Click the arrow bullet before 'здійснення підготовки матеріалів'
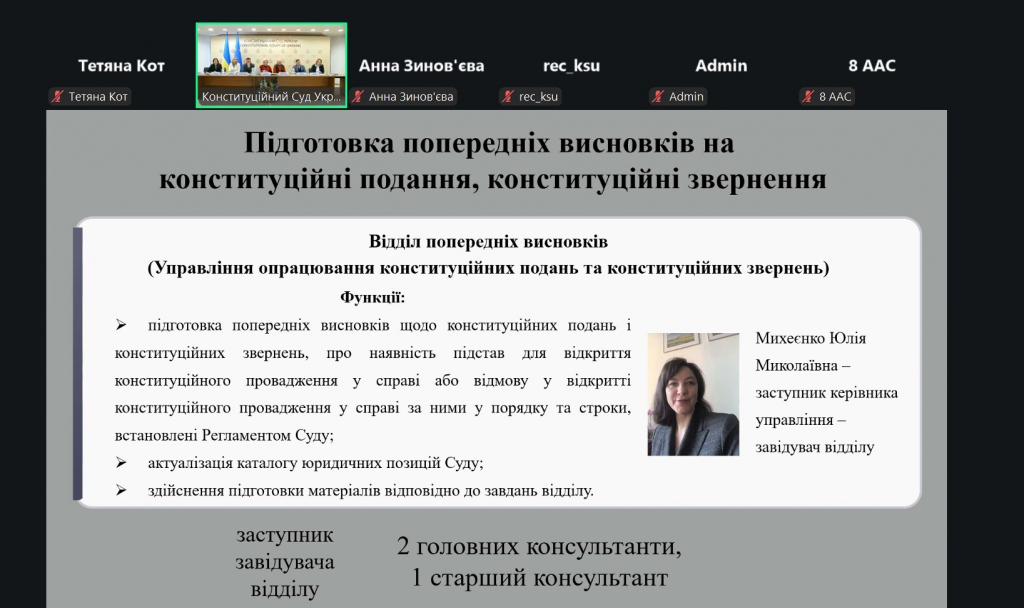This screenshot has width=1024, height=608. pyautogui.click(x=121, y=490)
